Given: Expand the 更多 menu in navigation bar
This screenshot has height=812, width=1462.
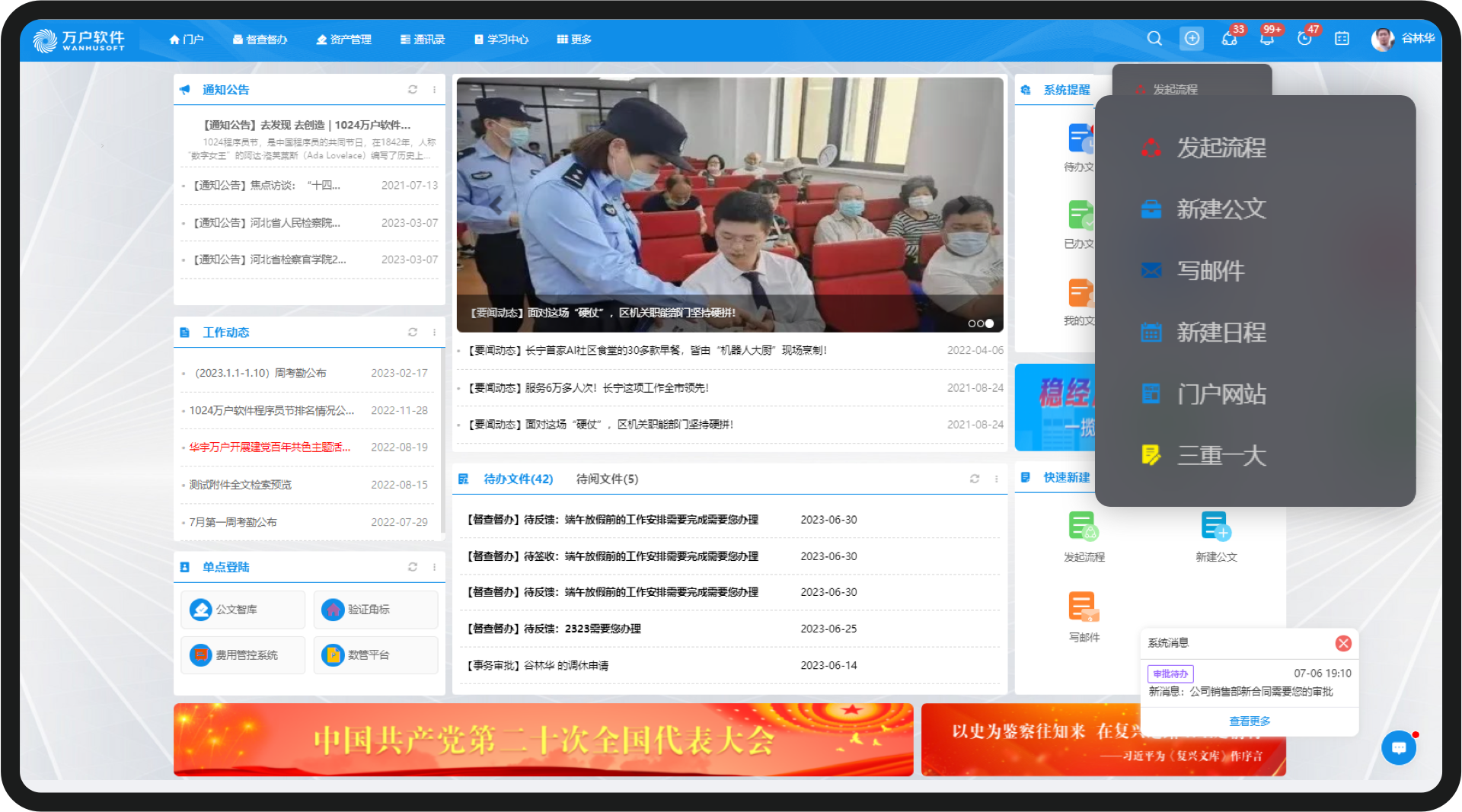Looking at the screenshot, I should (574, 40).
